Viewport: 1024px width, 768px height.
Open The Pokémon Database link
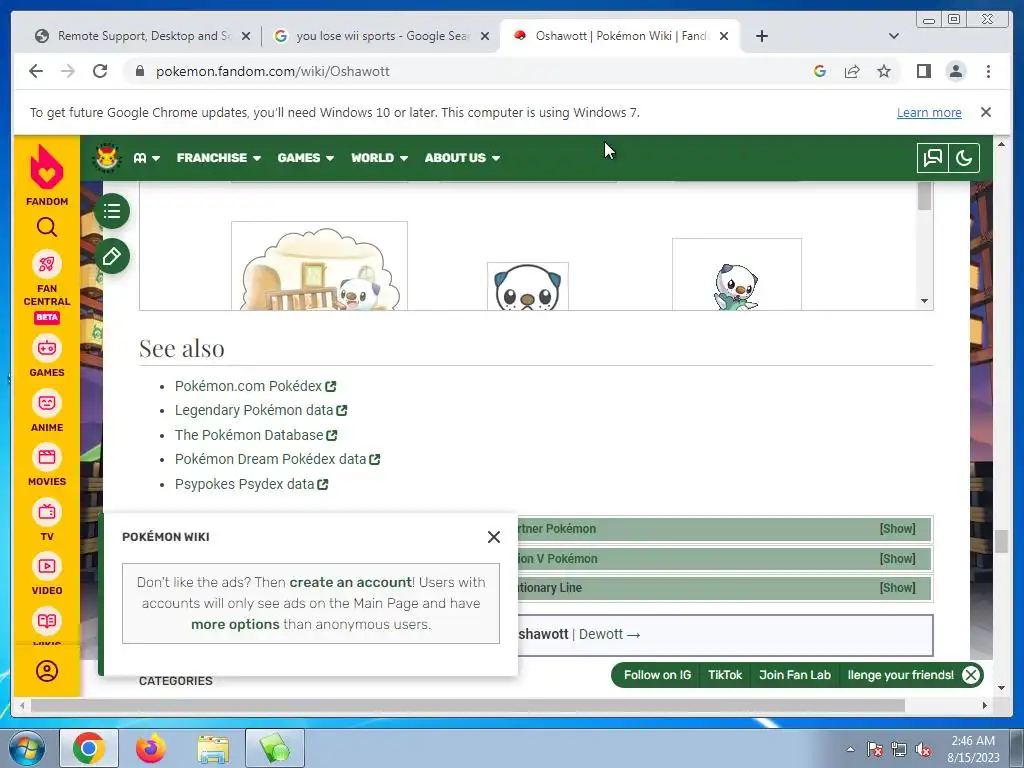point(255,435)
